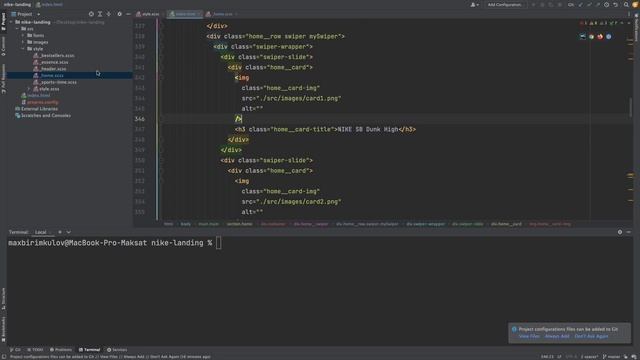This screenshot has height=360, width=640.
Task: Add a new terminal session with plus
Action: [60, 232]
